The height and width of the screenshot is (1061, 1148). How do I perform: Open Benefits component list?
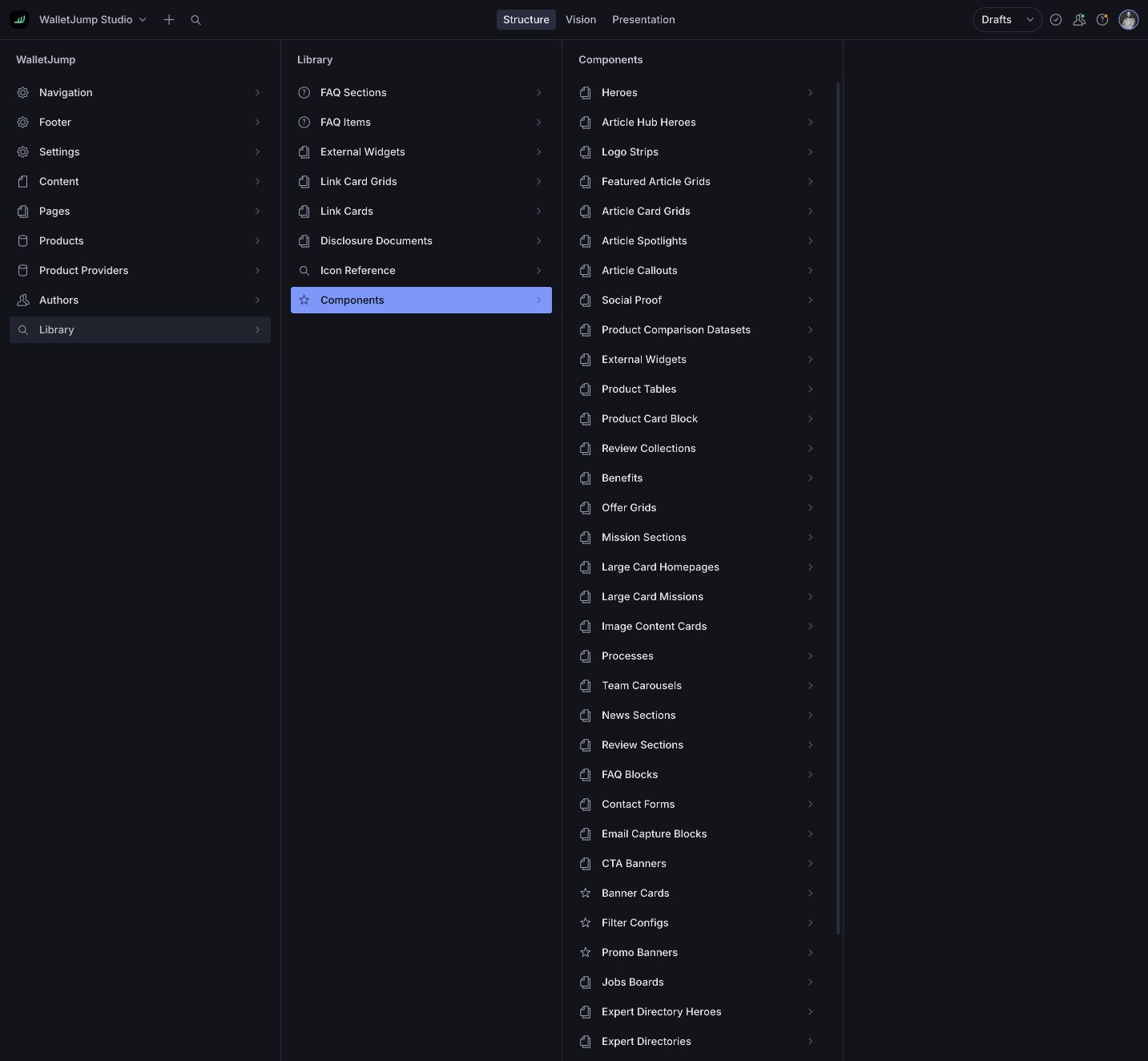(x=698, y=478)
